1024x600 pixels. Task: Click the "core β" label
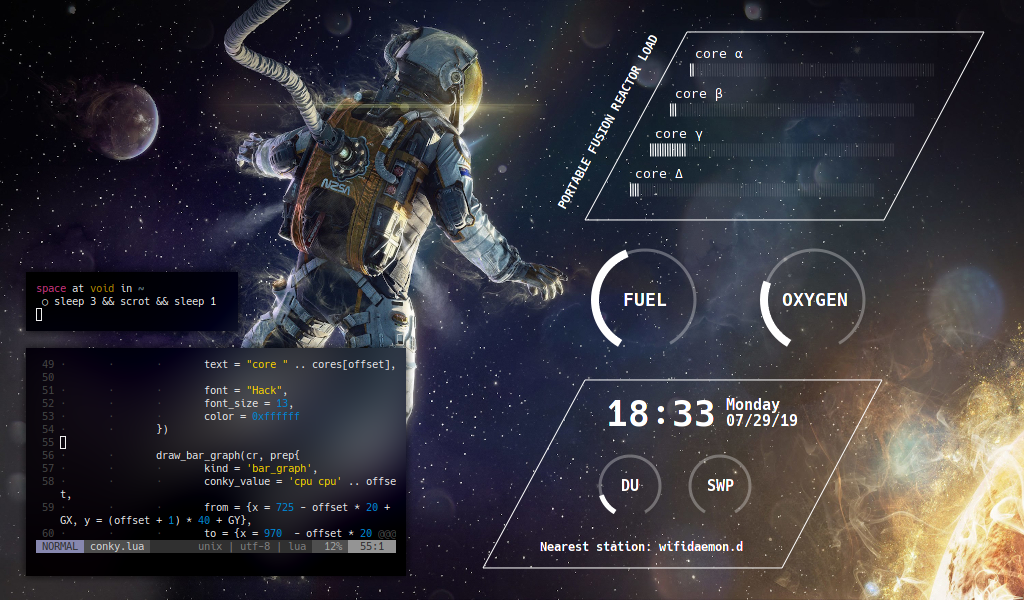pos(699,94)
